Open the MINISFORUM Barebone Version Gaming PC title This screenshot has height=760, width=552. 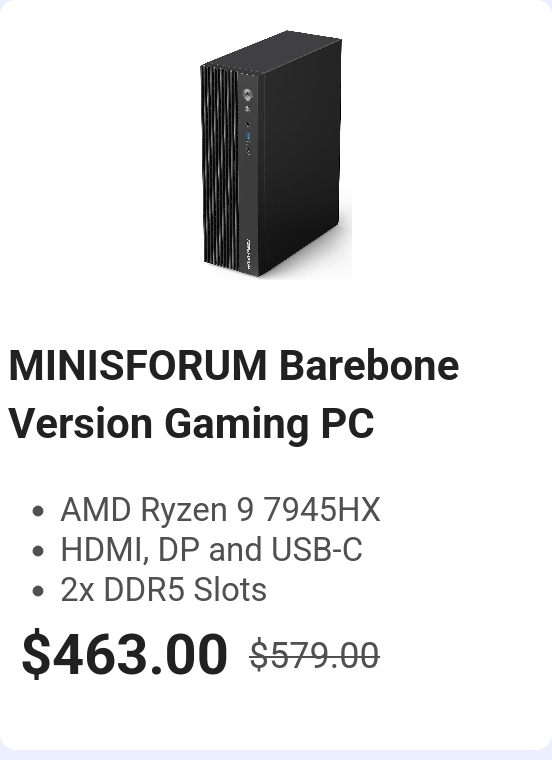click(x=234, y=394)
